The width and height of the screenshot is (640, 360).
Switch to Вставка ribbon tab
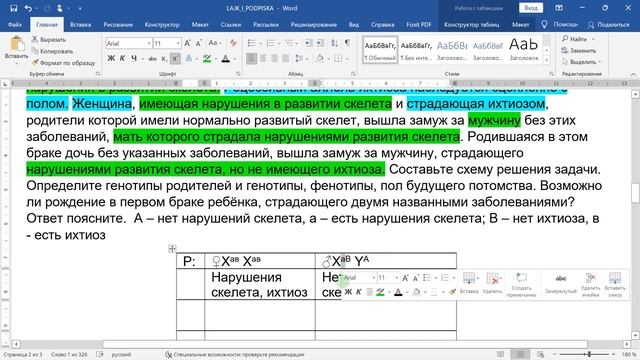coord(80,24)
